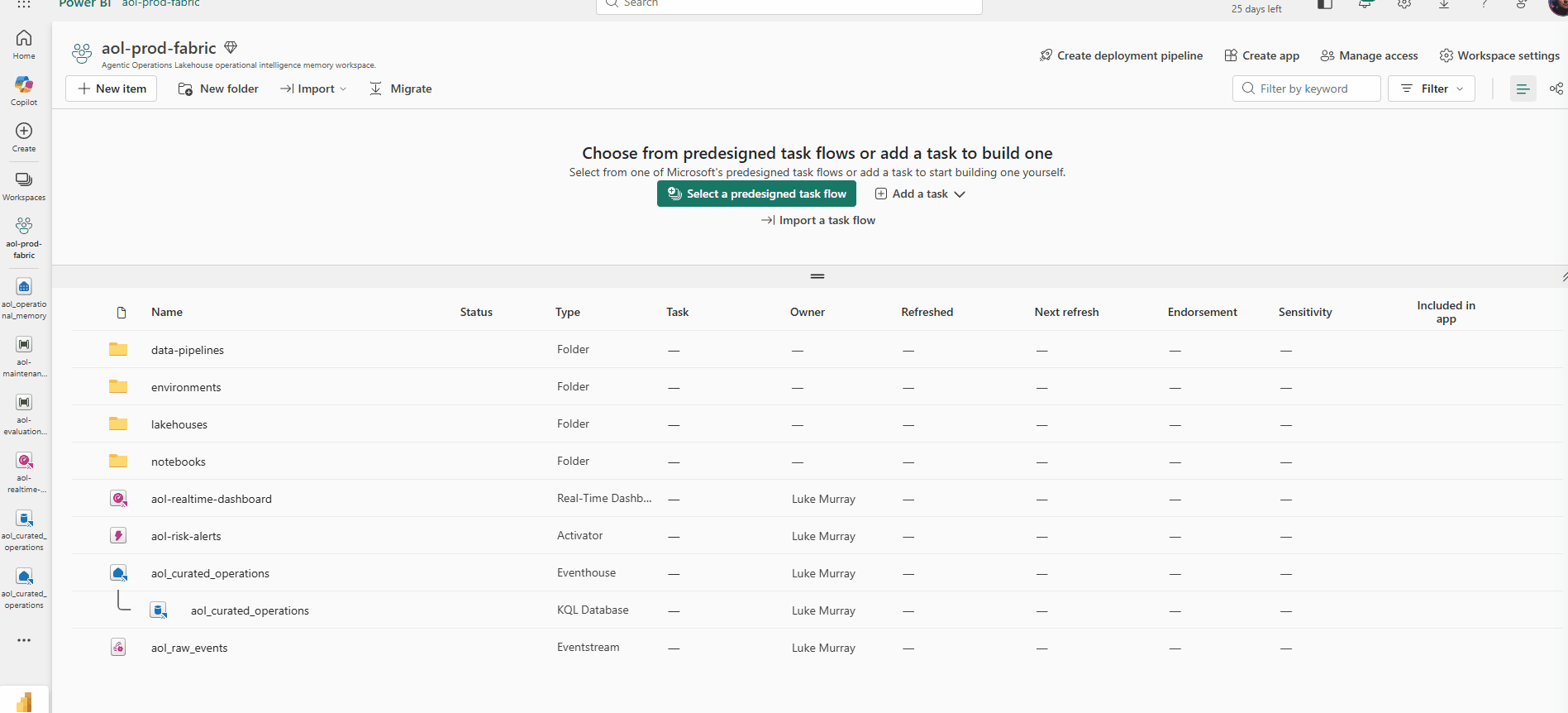
Task: Show more sidebar items via ellipsis
Action: point(24,640)
